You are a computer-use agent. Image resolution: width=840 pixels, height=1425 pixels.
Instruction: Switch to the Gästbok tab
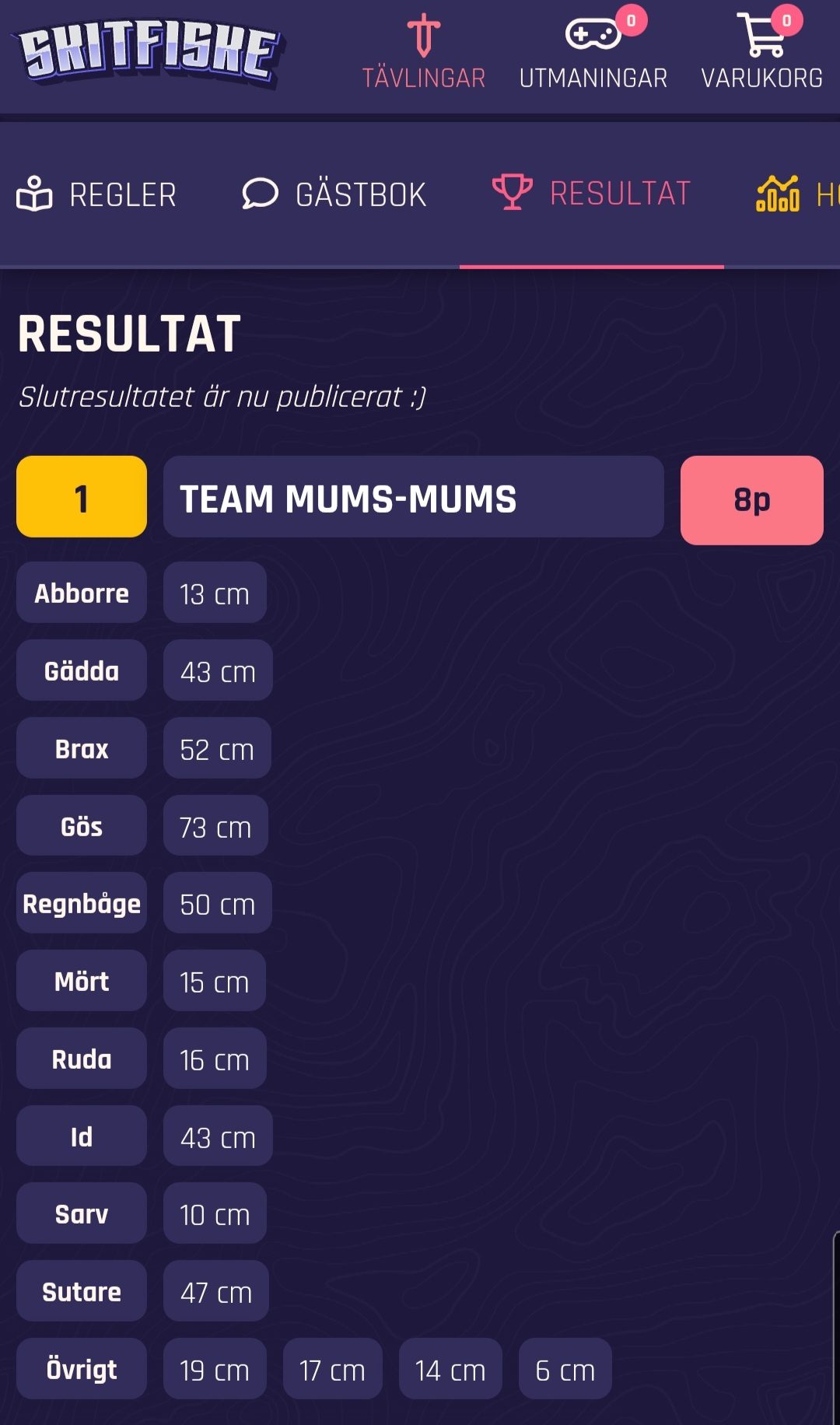pos(334,194)
